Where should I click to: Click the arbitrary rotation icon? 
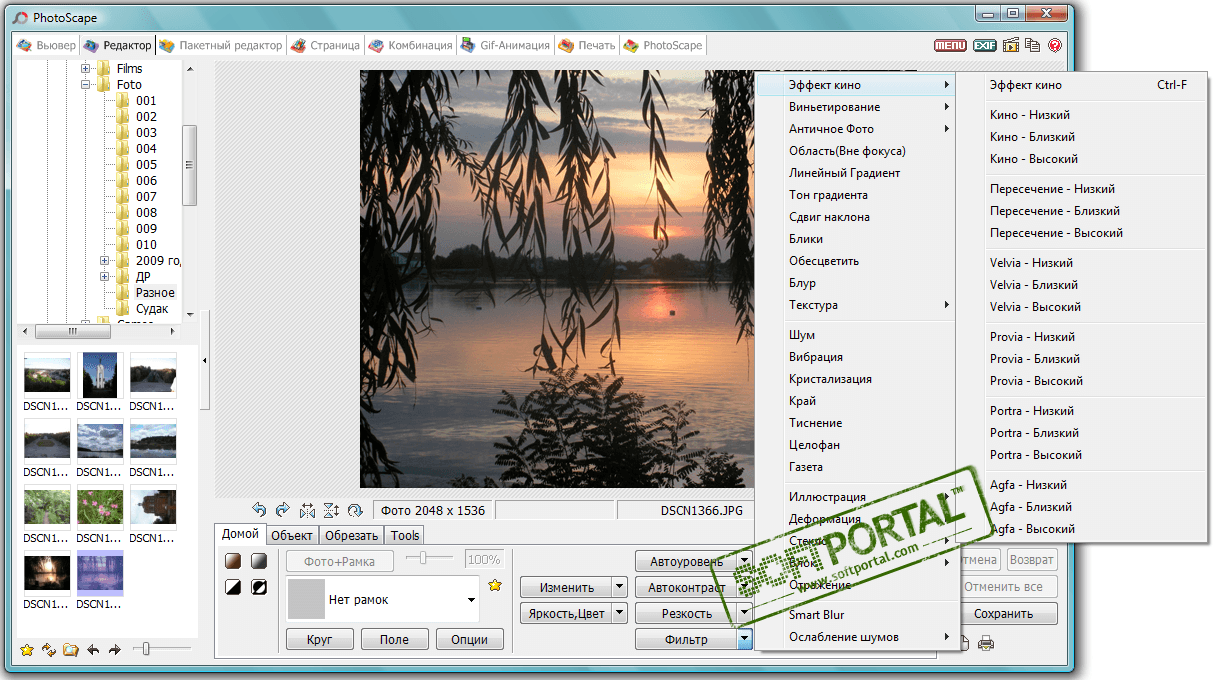(355, 510)
